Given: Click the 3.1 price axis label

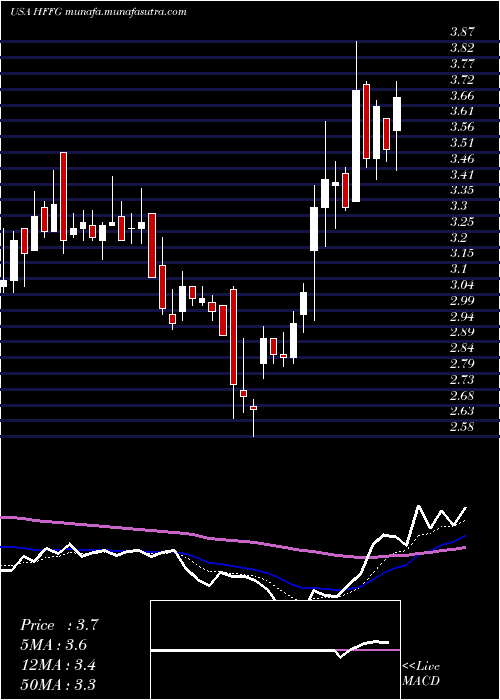Looking at the screenshot, I should (458, 269).
